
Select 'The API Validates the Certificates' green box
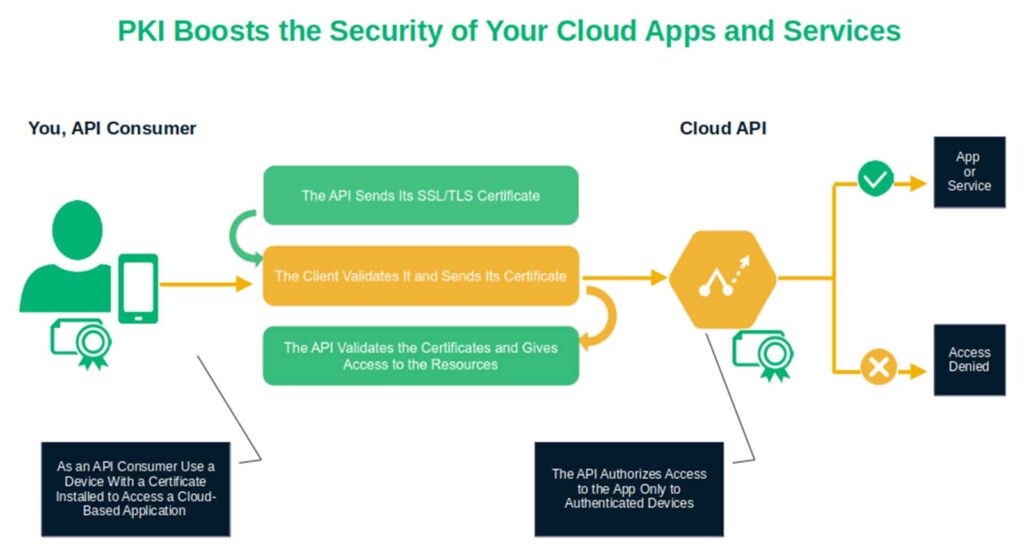421,356
